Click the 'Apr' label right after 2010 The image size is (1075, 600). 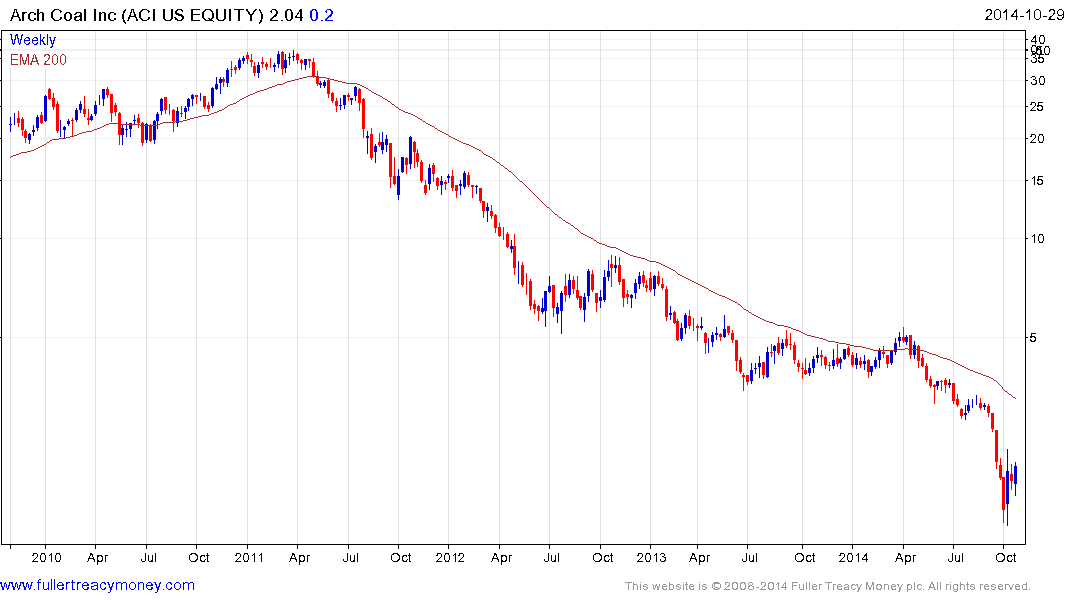[97, 559]
